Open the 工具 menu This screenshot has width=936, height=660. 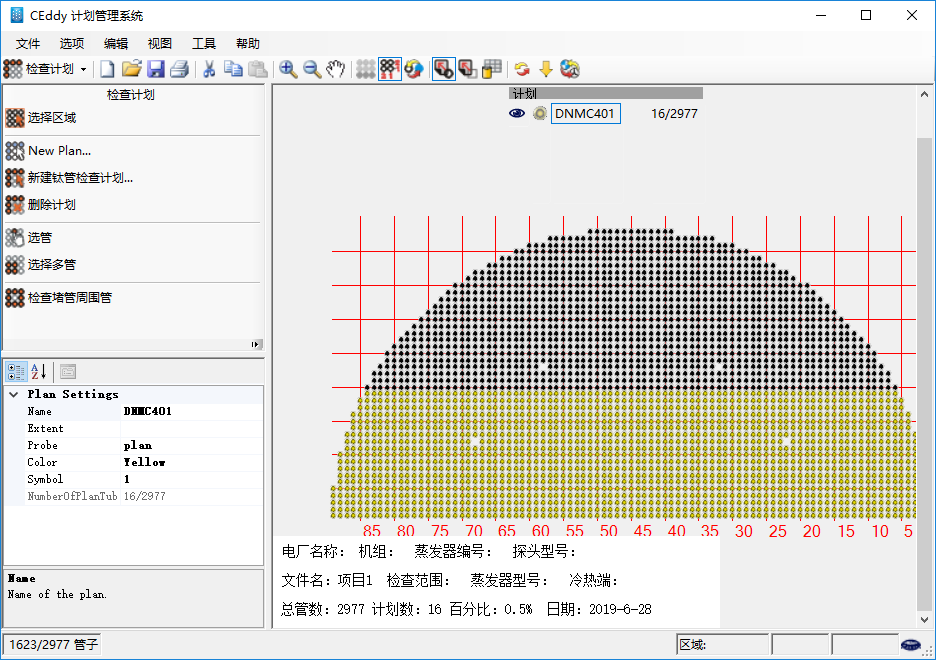[204, 43]
